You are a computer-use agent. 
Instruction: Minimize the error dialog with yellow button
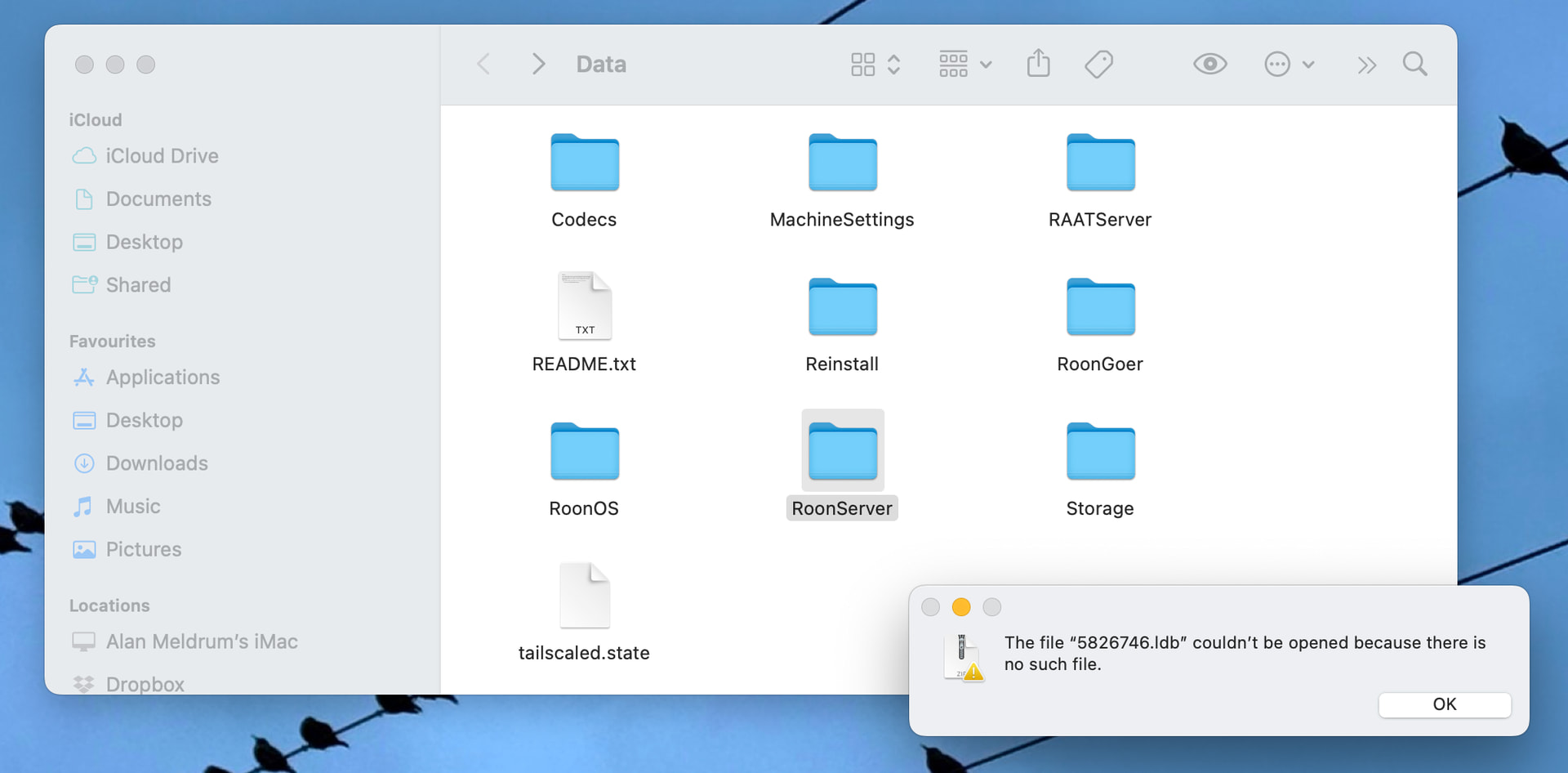click(961, 607)
